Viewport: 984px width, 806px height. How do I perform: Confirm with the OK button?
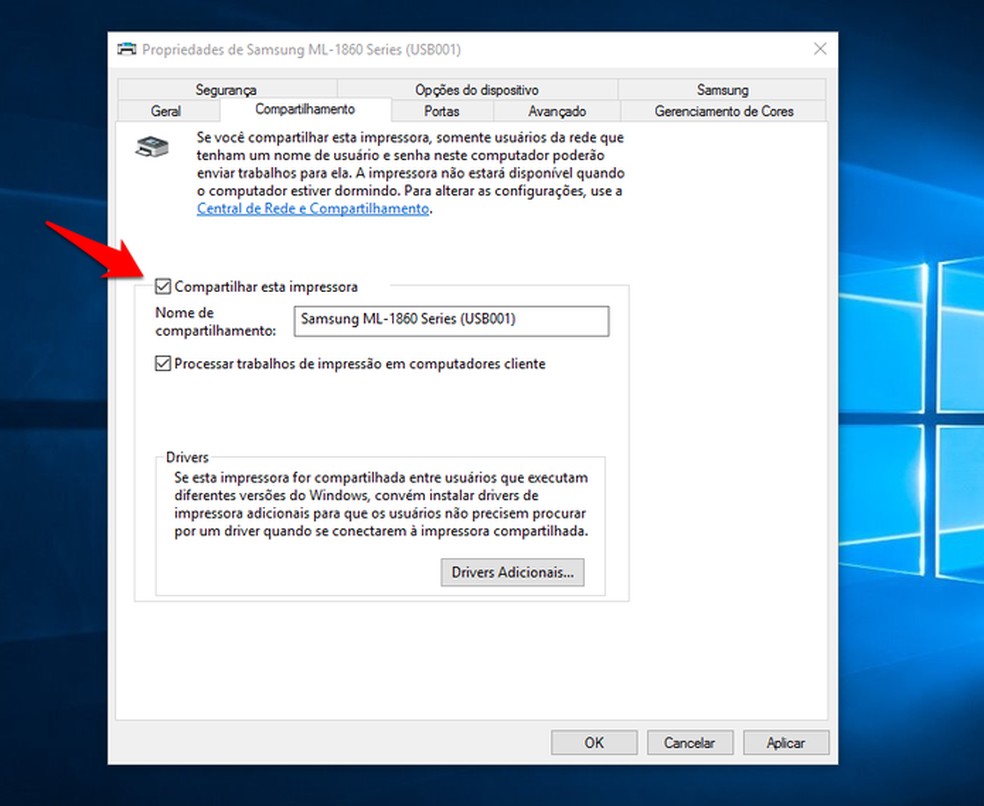click(594, 743)
